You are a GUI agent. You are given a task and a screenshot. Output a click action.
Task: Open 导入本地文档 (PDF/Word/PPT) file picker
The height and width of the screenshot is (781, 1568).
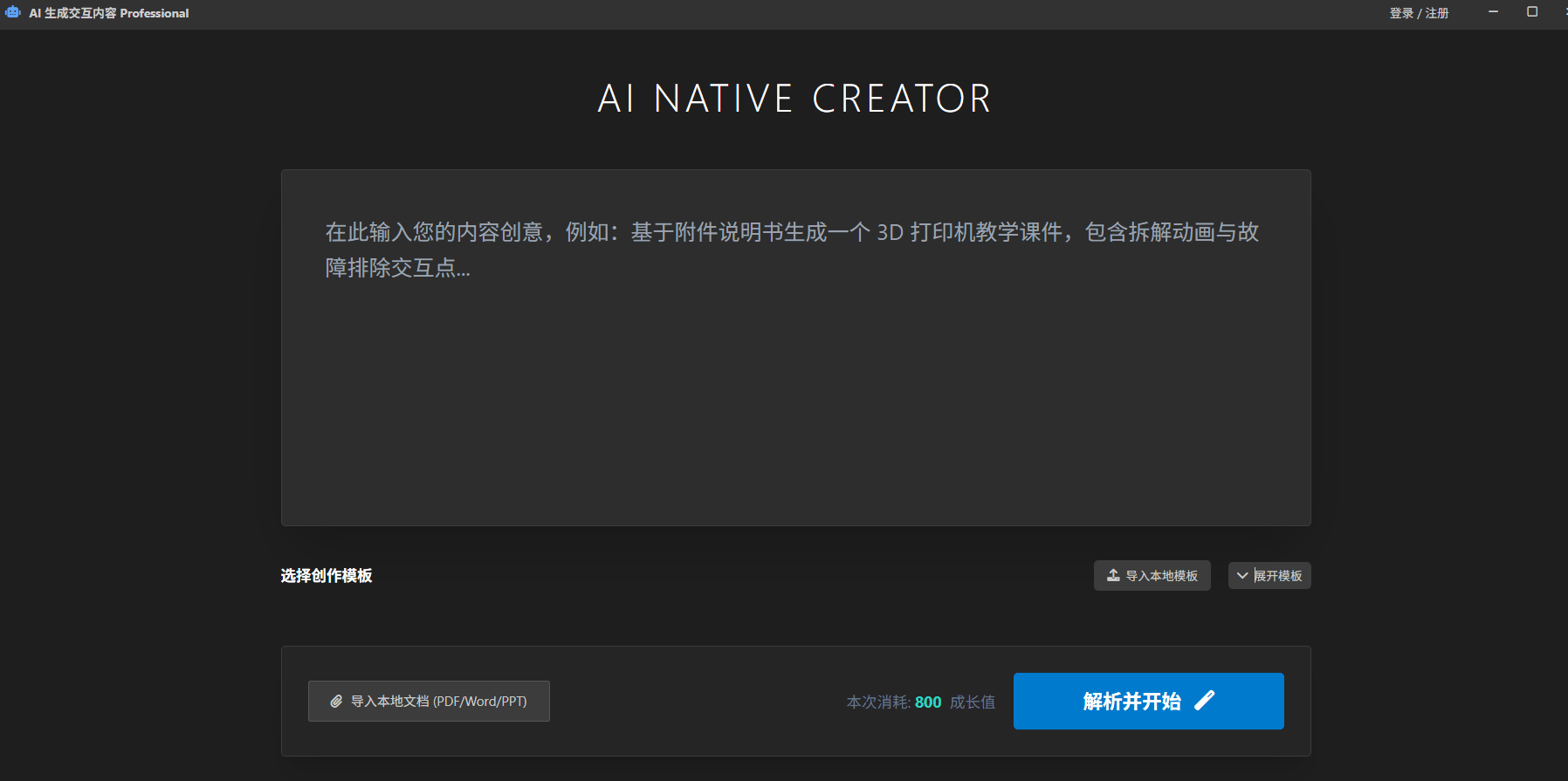point(429,702)
